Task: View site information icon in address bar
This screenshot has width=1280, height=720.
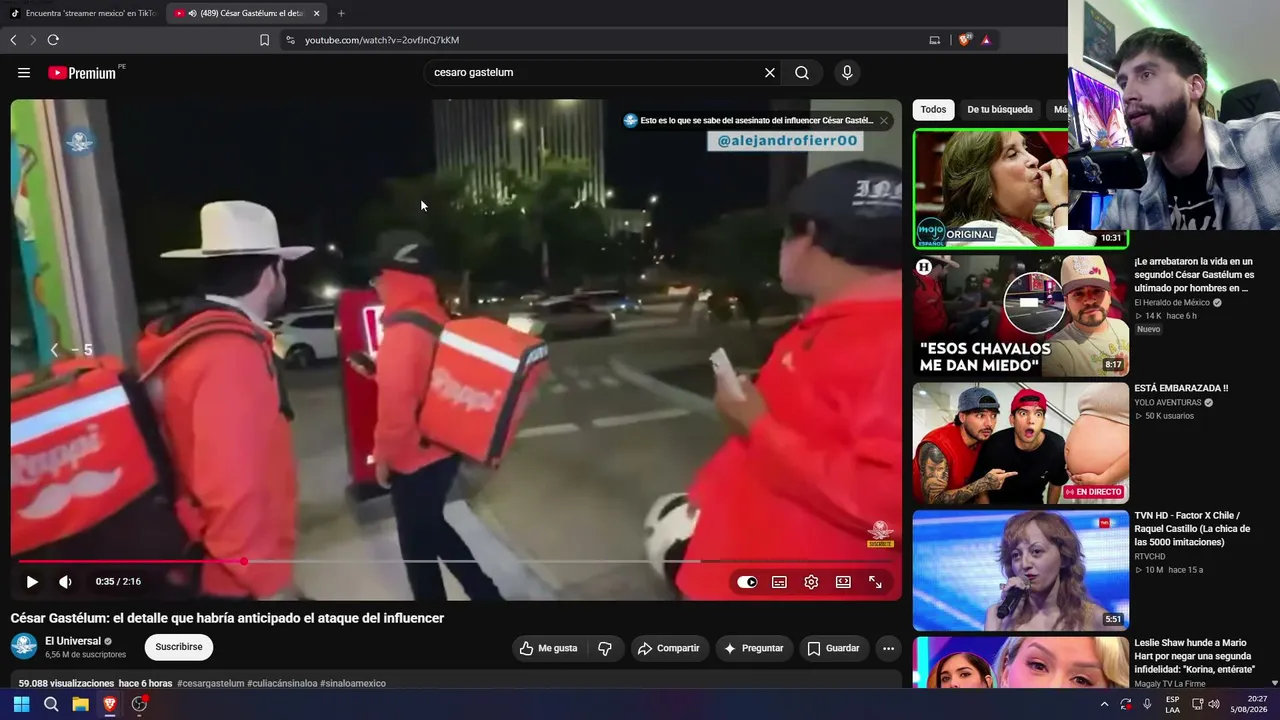Action: (290, 40)
